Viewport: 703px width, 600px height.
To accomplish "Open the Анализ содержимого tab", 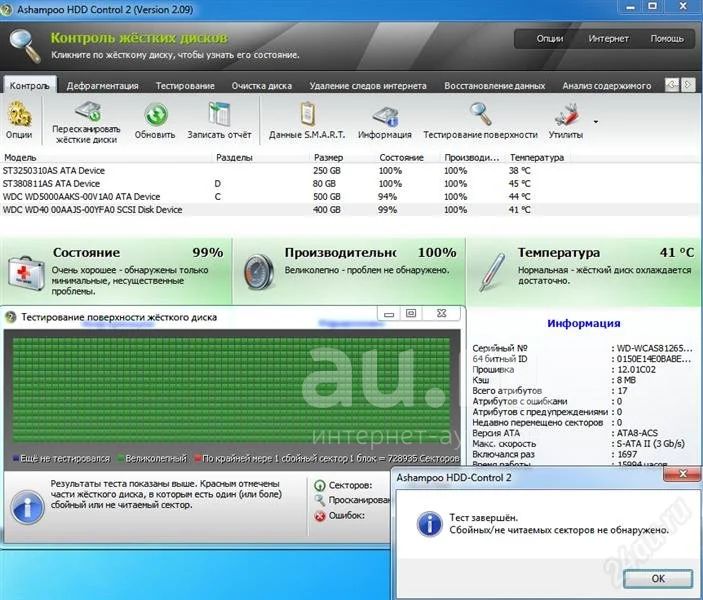I will pyautogui.click(x=607, y=86).
